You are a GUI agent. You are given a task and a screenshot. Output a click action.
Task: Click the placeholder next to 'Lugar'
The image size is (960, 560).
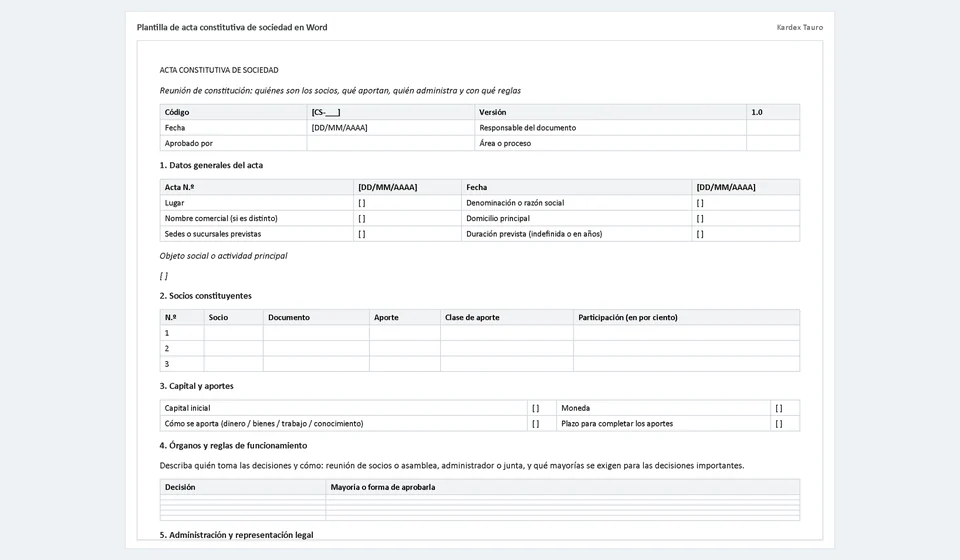tap(362, 203)
